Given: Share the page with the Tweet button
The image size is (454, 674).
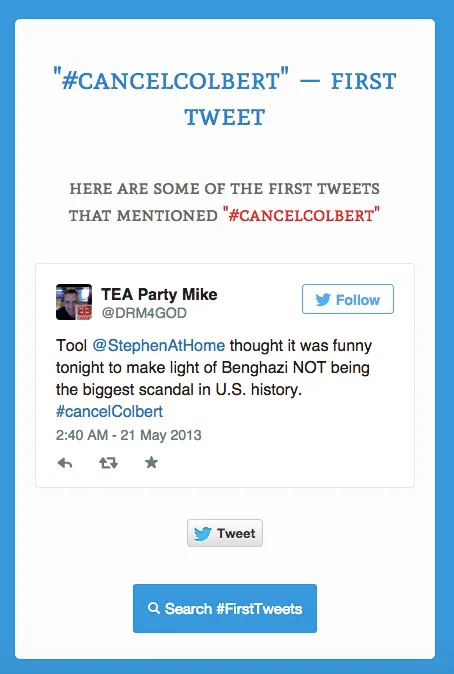Looking at the screenshot, I should pyautogui.click(x=225, y=533).
